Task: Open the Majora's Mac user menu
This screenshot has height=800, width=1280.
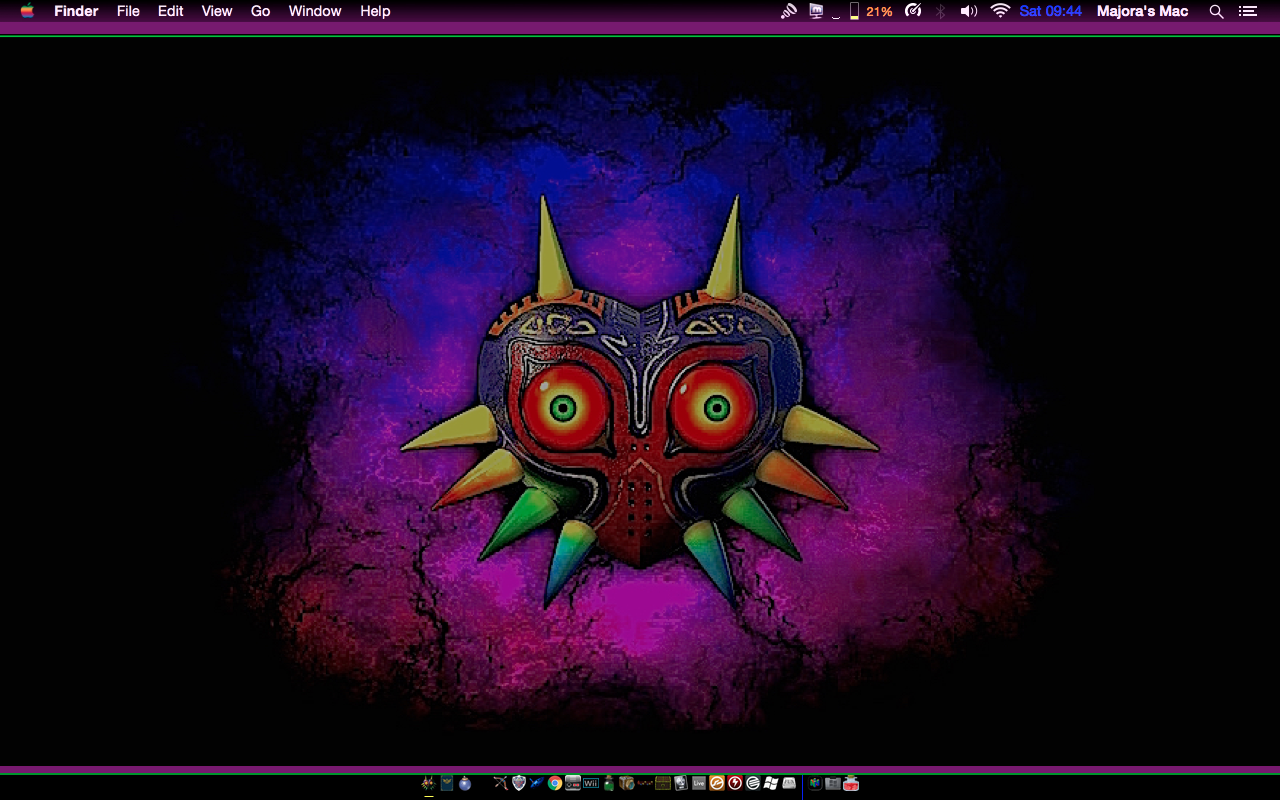Action: coord(1142,11)
